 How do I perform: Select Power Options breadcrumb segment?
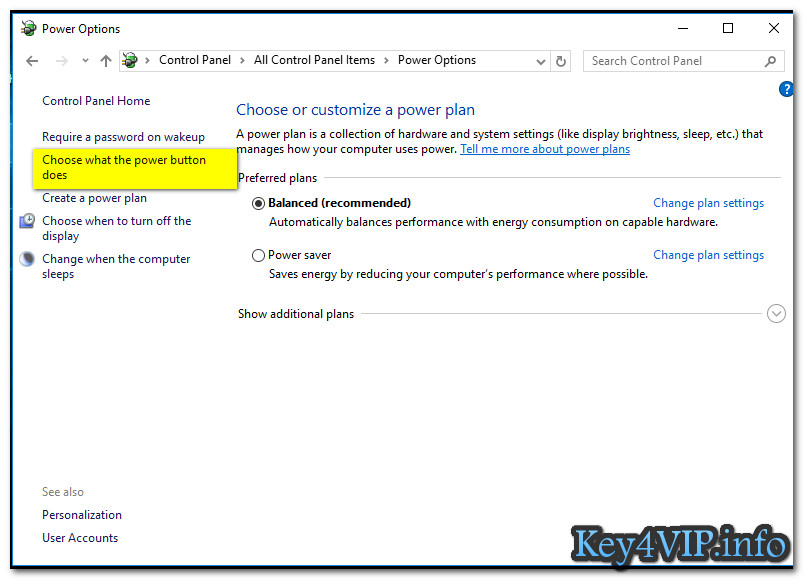(x=437, y=60)
